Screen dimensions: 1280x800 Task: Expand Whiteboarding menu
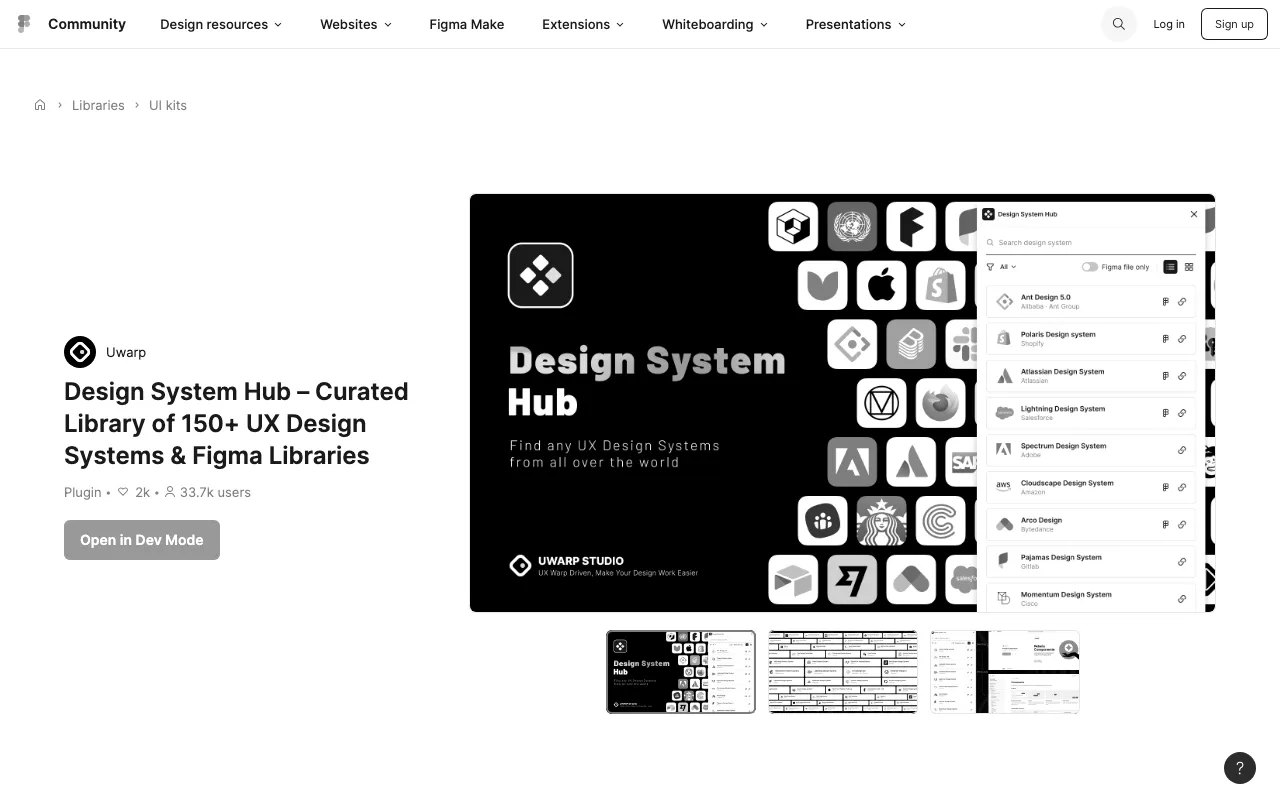(715, 24)
